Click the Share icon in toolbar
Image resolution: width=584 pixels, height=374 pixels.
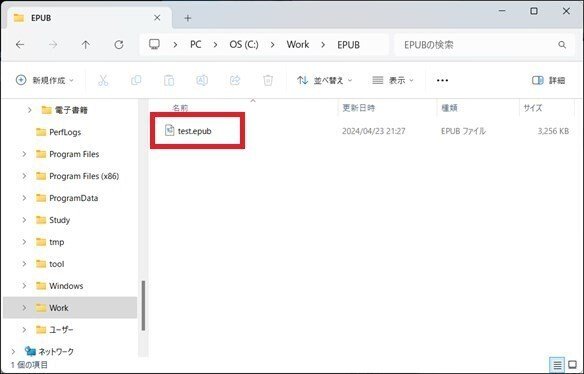pyautogui.click(x=235, y=80)
